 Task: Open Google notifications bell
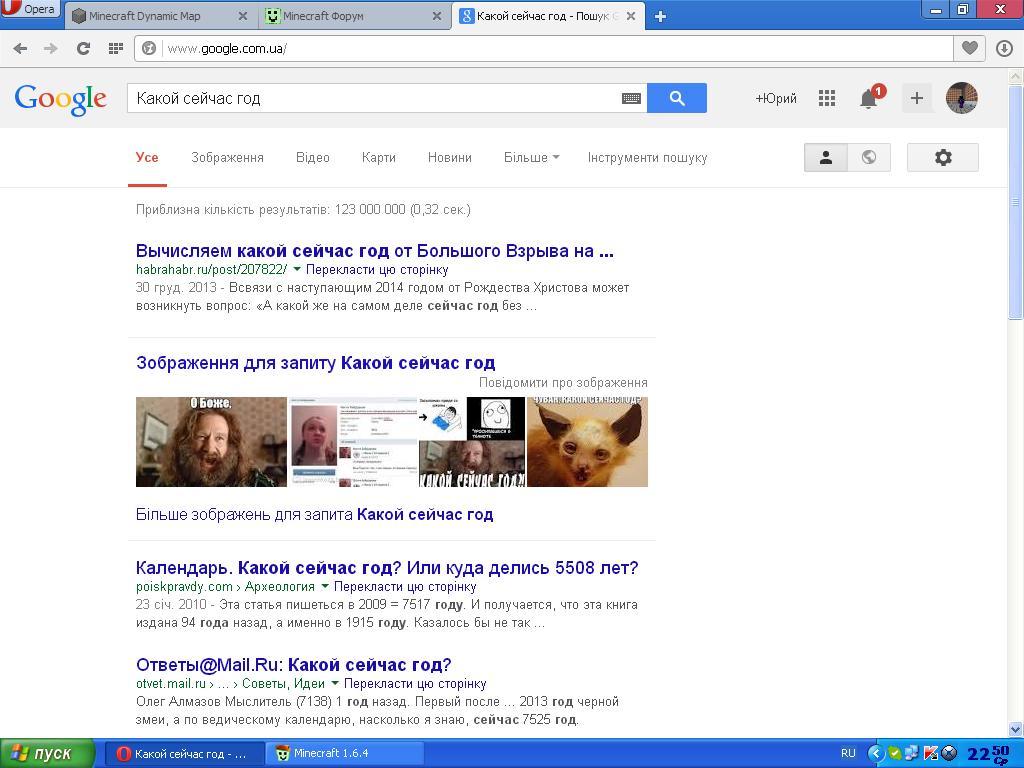(x=869, y=99)
